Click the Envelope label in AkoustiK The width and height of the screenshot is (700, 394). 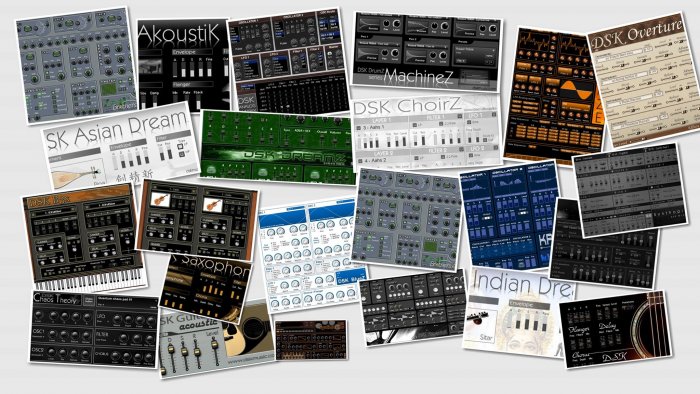tap(184, 53)
